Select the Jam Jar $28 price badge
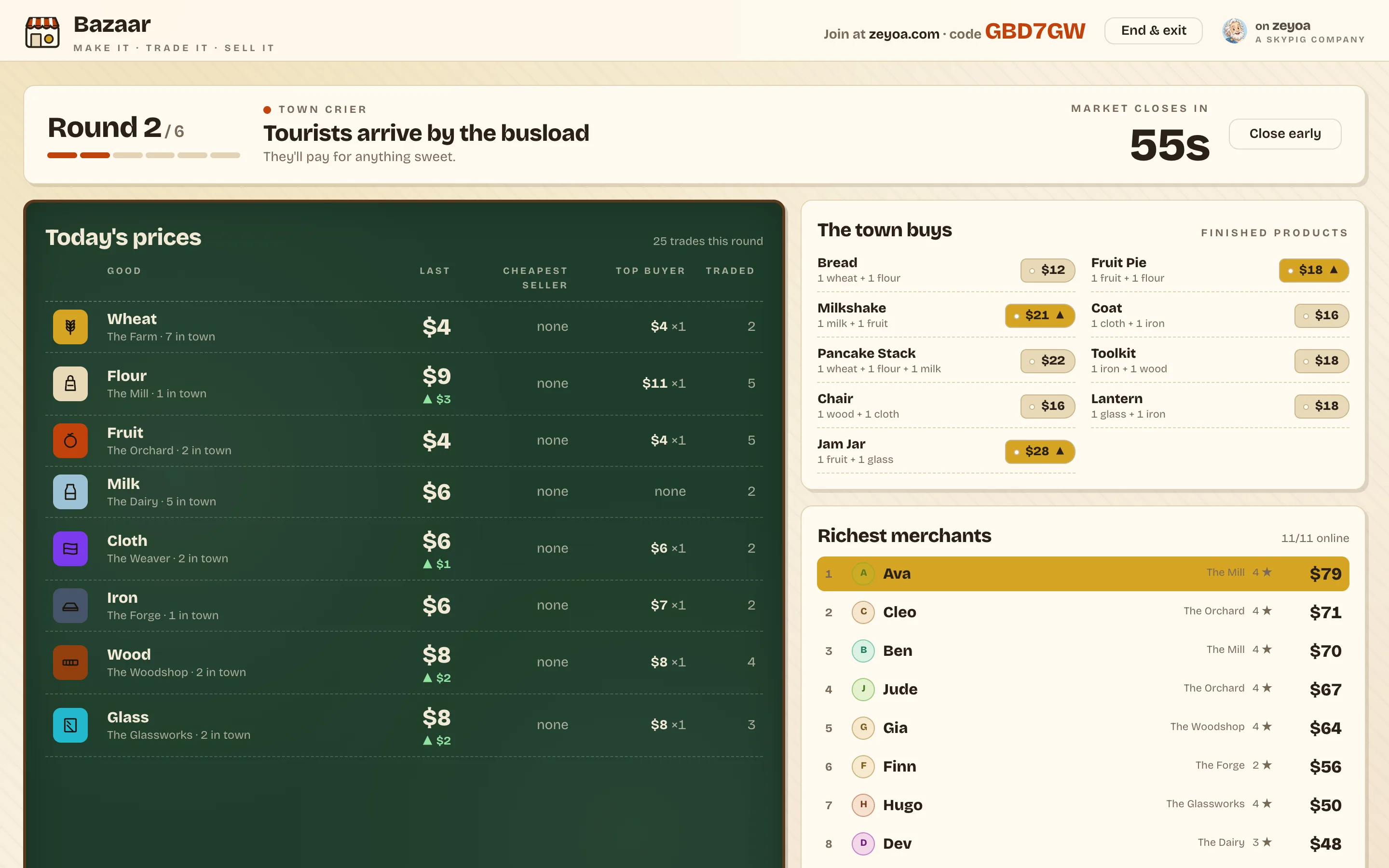 click(1039, 451)
